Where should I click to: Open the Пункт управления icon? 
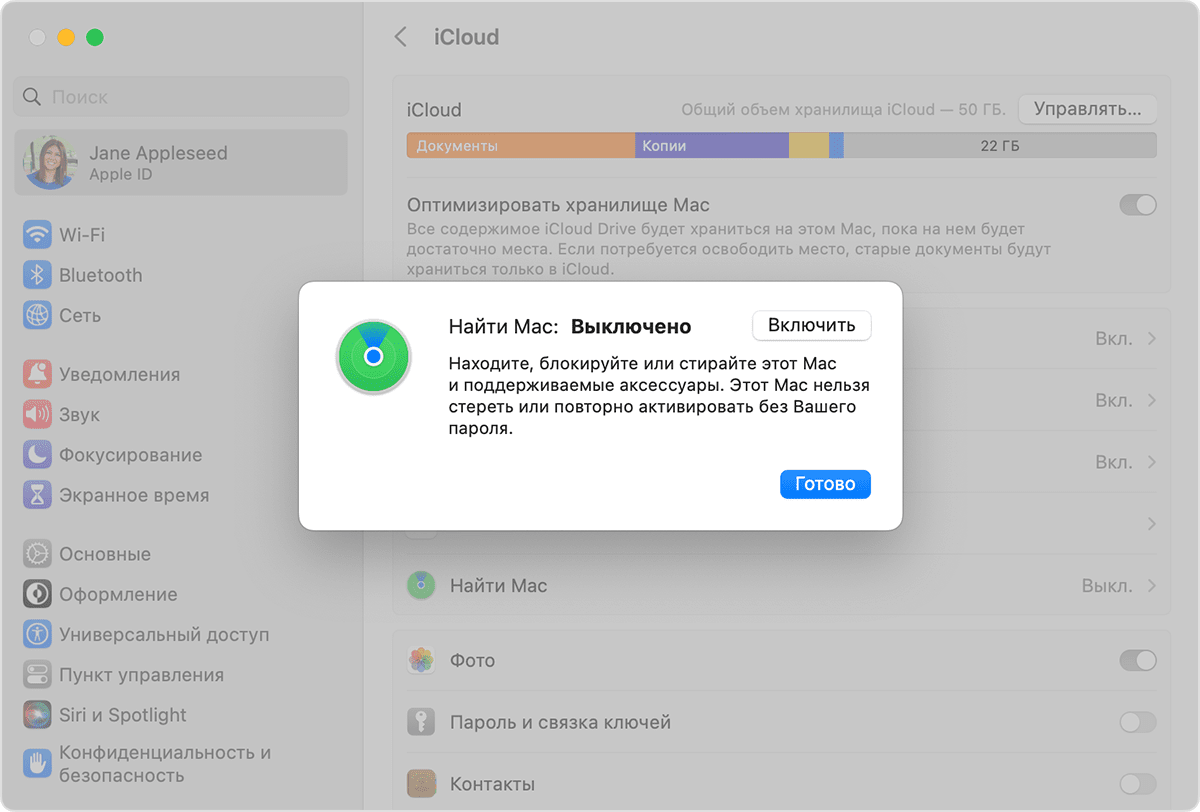pyautogui.click(x=37, y=674)
